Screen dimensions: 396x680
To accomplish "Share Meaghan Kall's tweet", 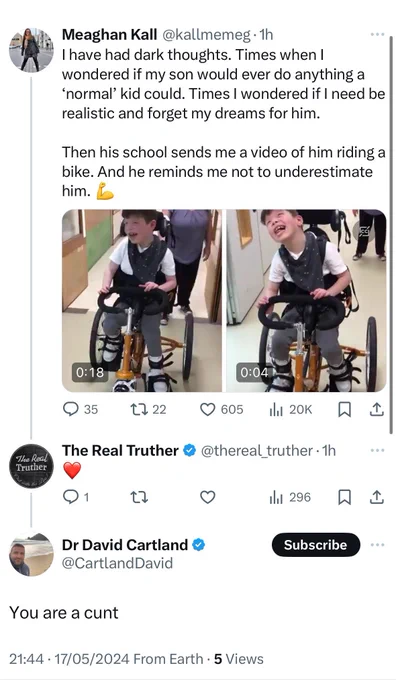I will [376, 409].
